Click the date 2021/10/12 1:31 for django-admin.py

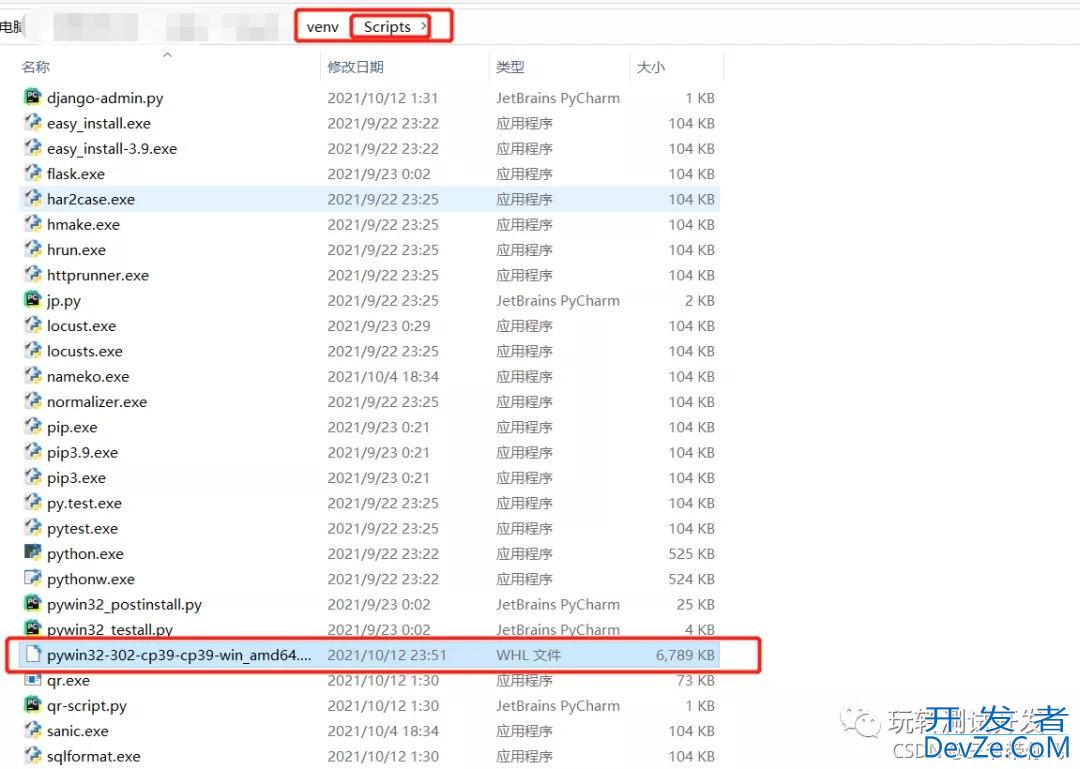coord(383,98)
